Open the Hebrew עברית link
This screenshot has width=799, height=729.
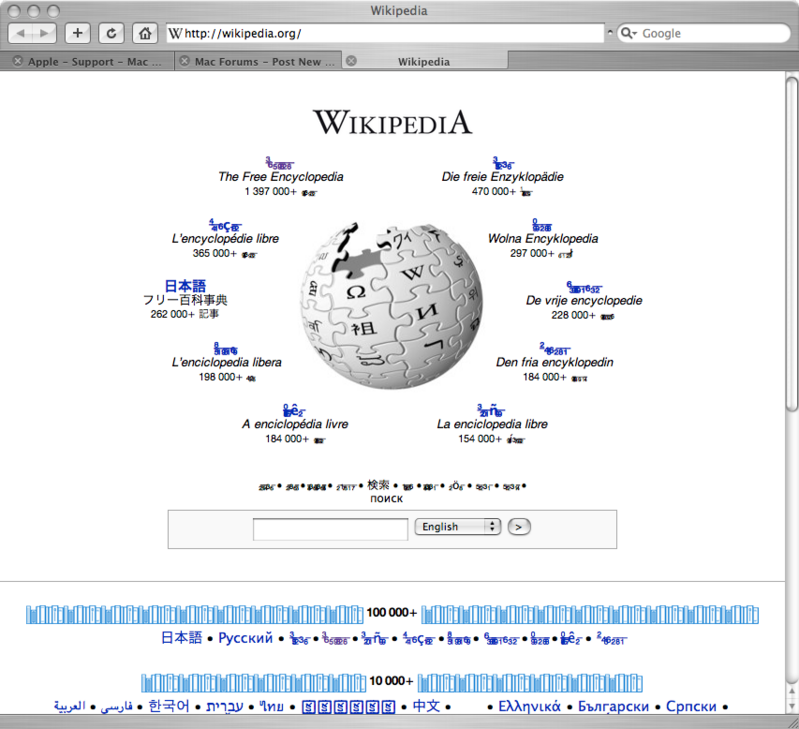pyautogui.click(x=225, y=706)
